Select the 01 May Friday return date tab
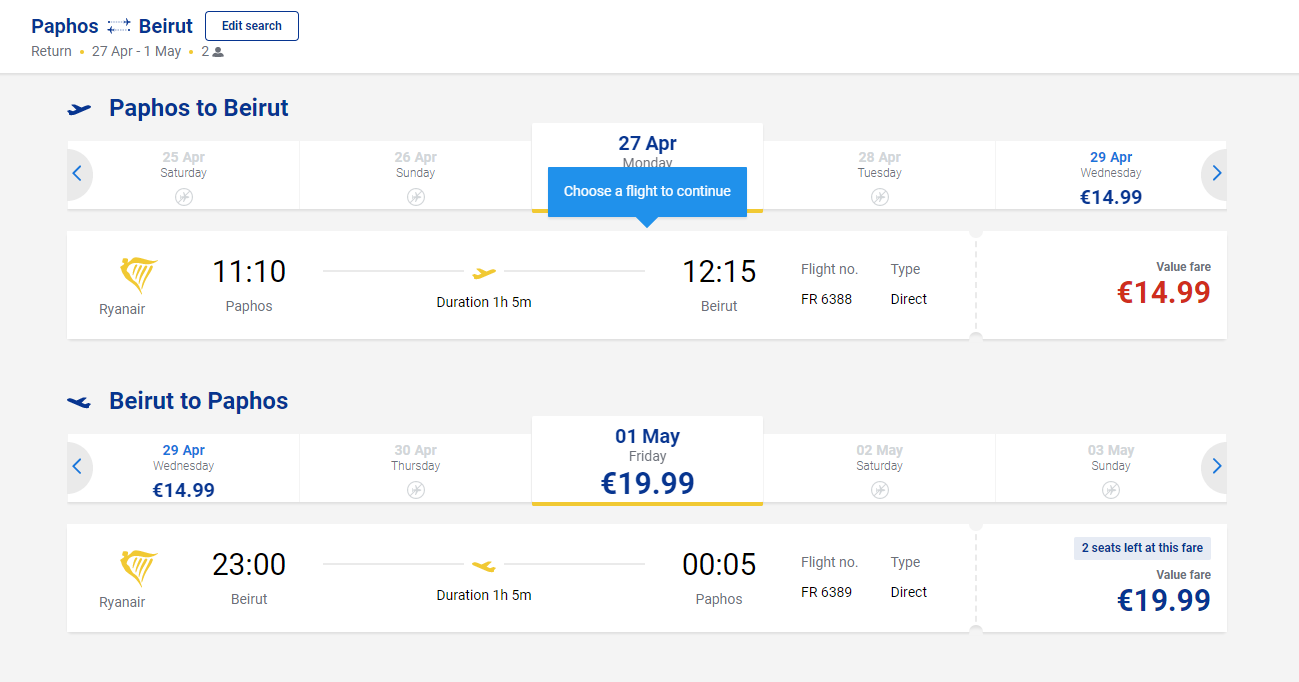The image size is (1299, 682). tap(647, 461)
